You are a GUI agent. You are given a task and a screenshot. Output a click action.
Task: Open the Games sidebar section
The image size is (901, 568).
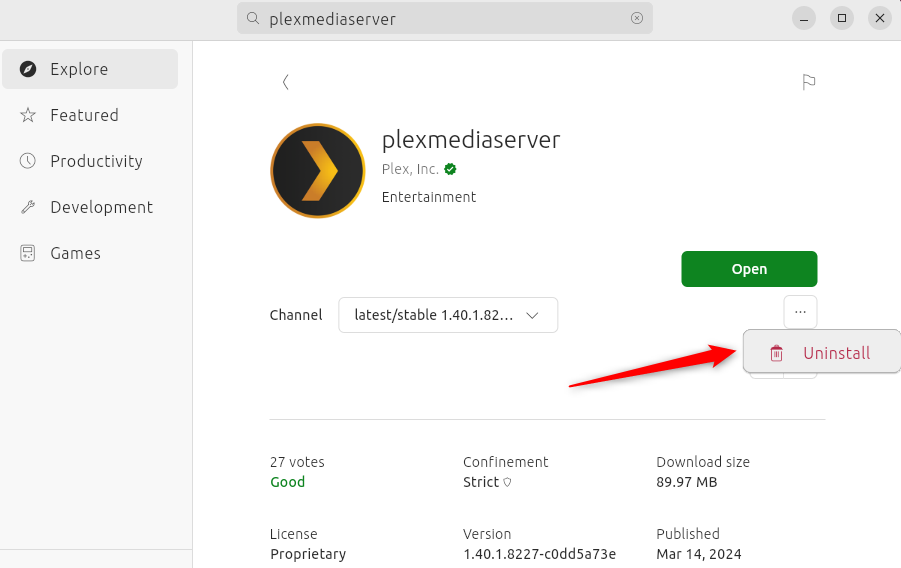(x=90, y=253)
